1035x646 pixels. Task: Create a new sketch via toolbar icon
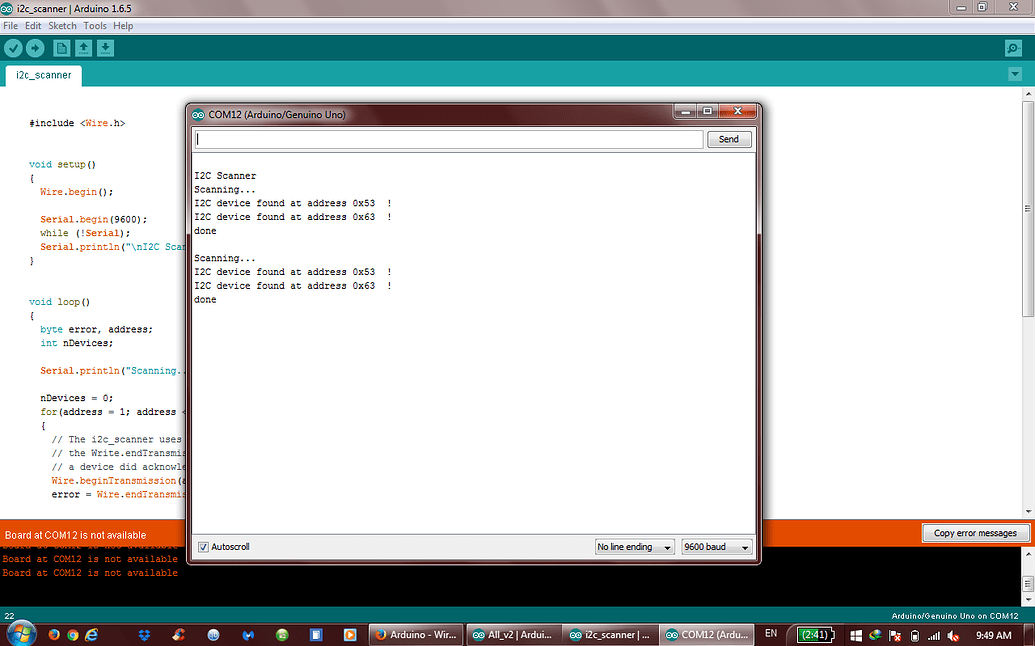click(x=61, y=47)
